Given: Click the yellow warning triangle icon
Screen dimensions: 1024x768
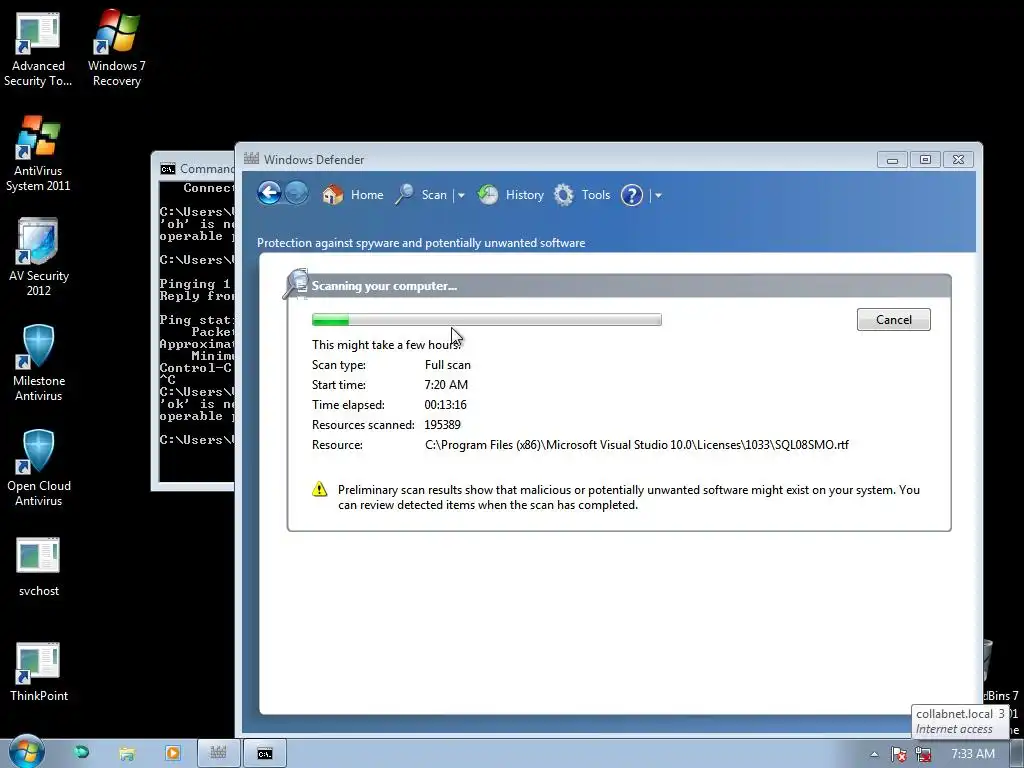Looking at the screenshot, I should coord(319,489).
